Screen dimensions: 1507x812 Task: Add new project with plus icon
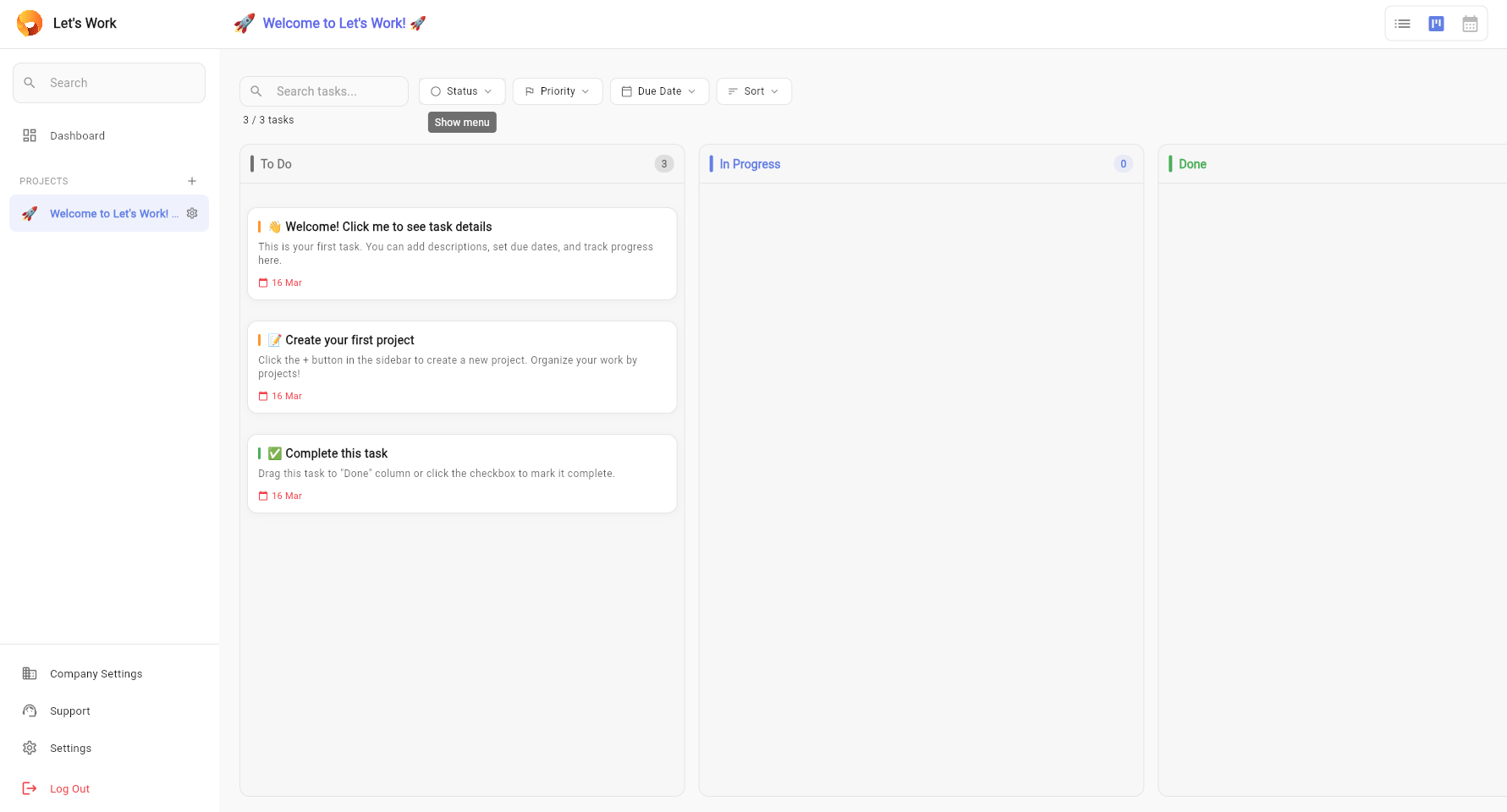pos(192,181)
